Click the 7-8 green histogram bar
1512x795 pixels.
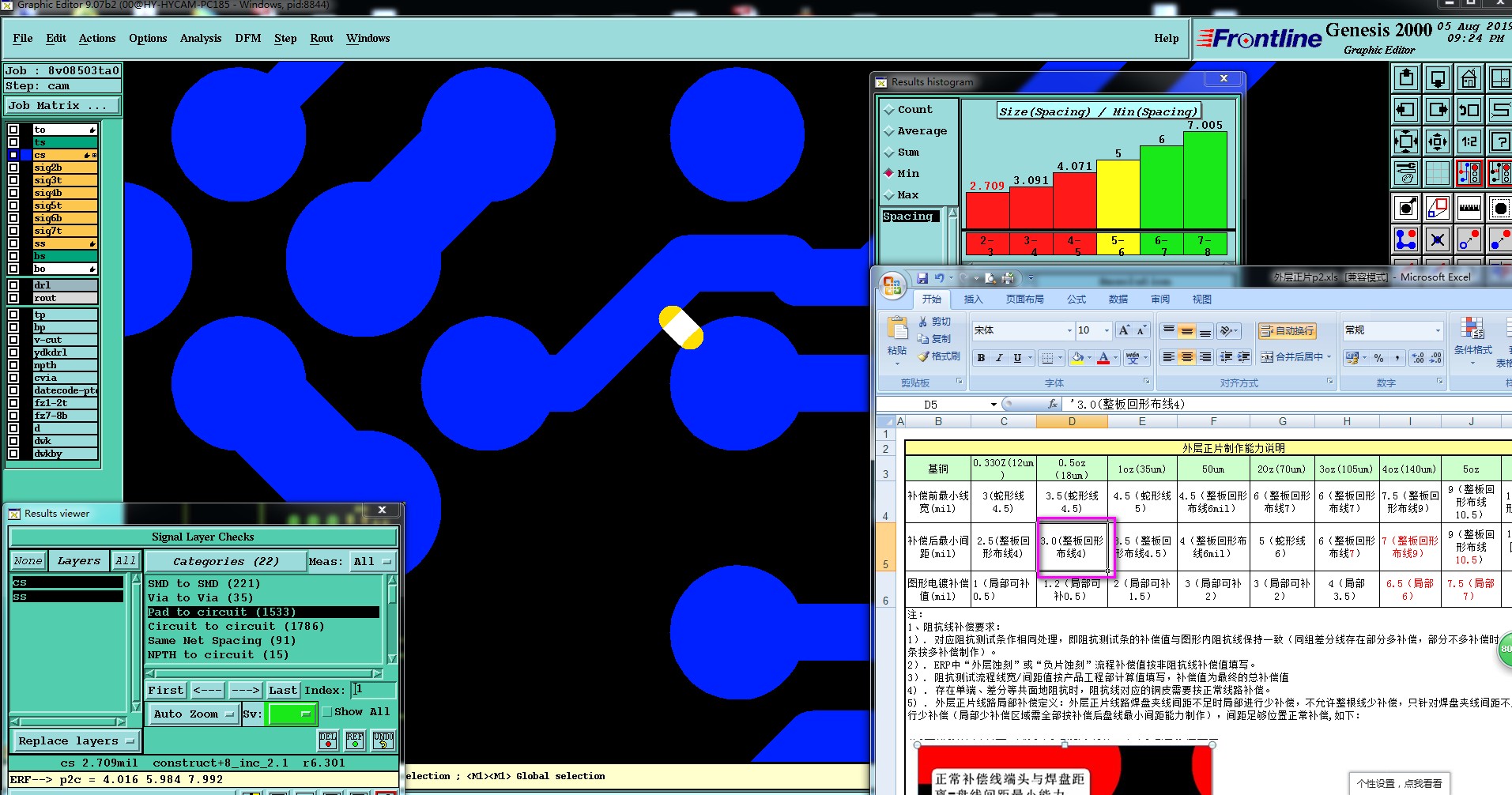(1205, 180)
